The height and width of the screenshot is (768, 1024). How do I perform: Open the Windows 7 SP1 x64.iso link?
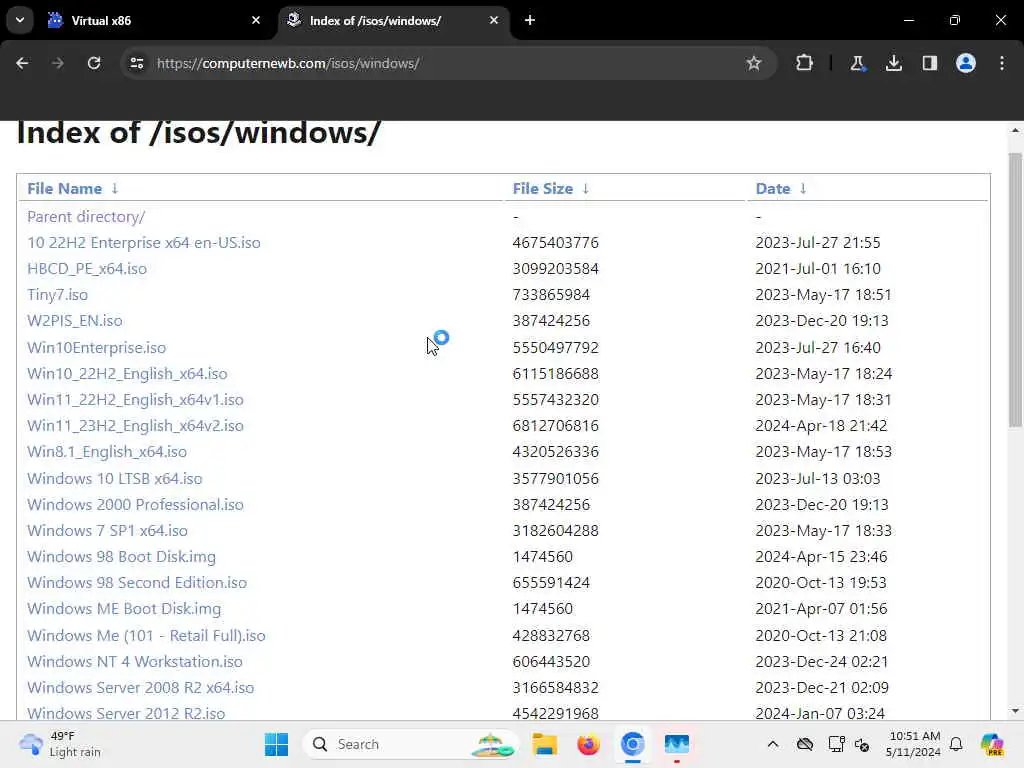coord(108,531)
